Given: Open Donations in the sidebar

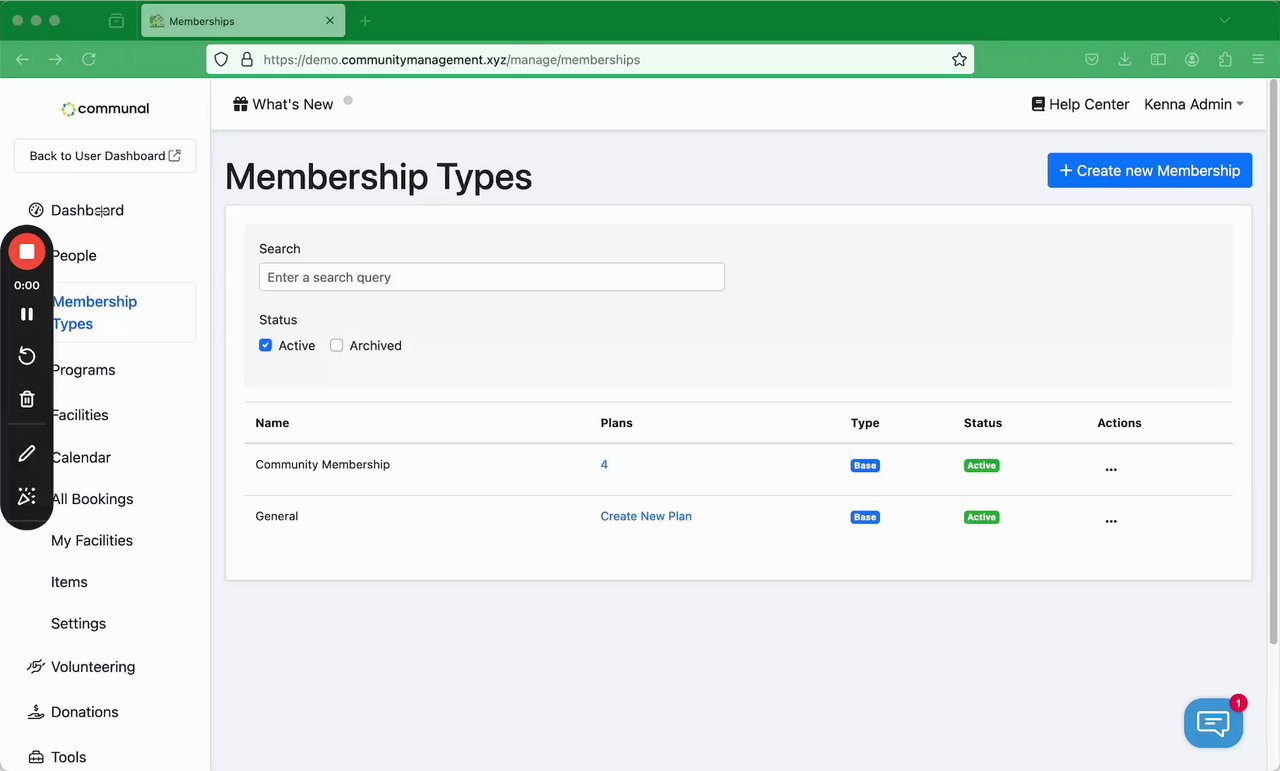Looking at the screenshot, I should (84, 712).
